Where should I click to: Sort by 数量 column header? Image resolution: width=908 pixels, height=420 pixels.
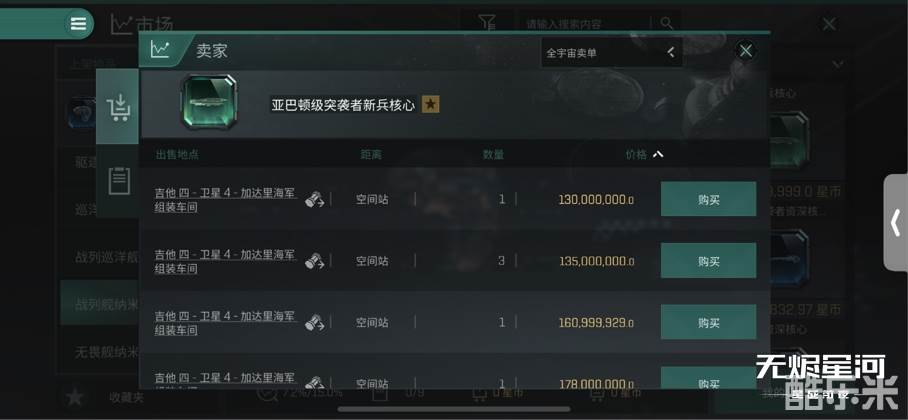[493, 155]
